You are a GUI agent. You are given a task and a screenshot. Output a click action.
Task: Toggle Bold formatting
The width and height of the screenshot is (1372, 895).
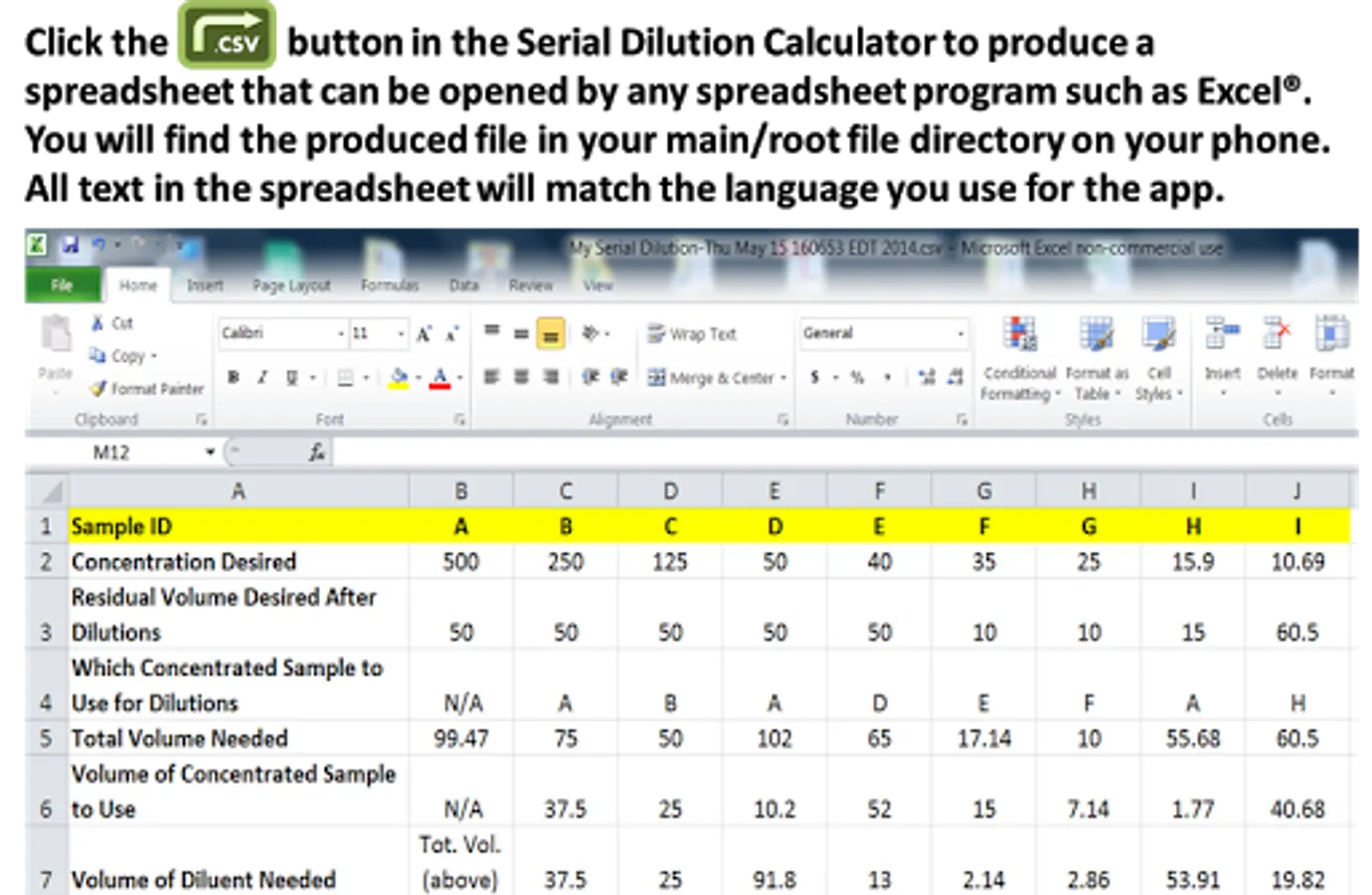(233, 378)
